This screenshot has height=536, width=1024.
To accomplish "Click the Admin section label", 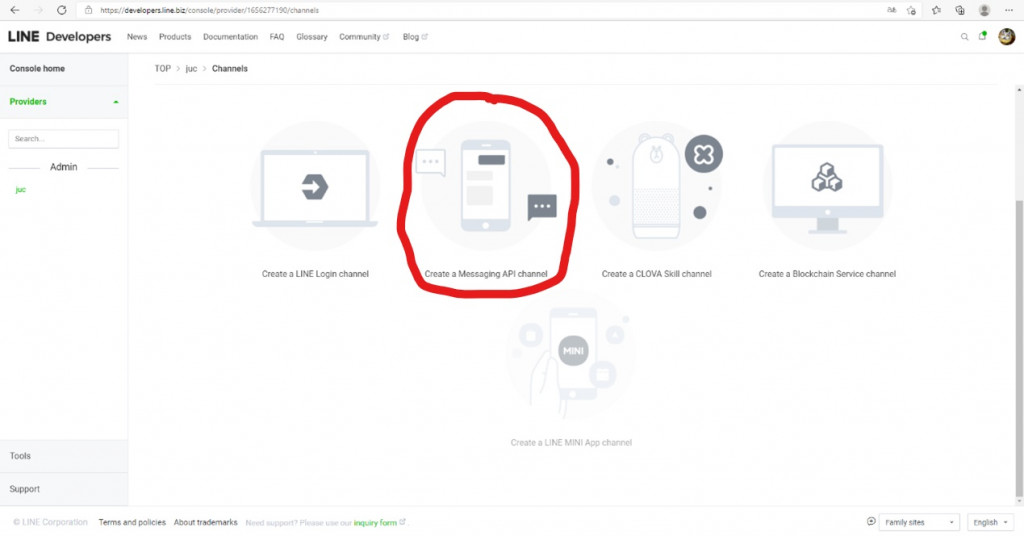I will pos(64,167).
